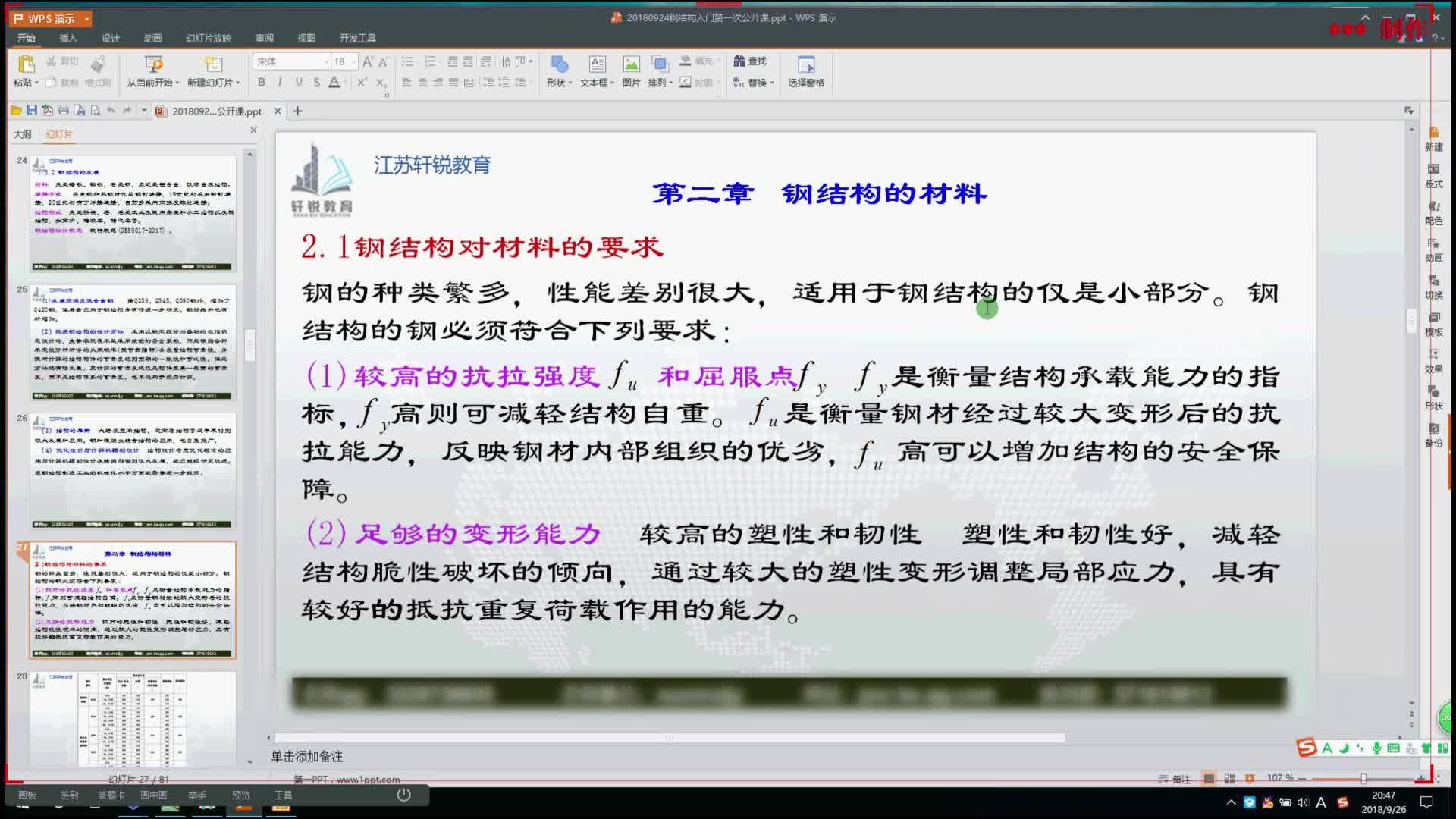
Task: Click the zoom slider handle
Action: pos(1363,779)
